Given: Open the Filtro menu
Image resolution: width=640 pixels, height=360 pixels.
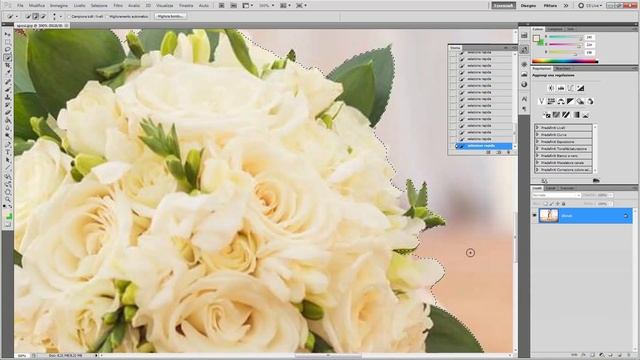Looking at the screenshot, I should (x=118, y=6).
